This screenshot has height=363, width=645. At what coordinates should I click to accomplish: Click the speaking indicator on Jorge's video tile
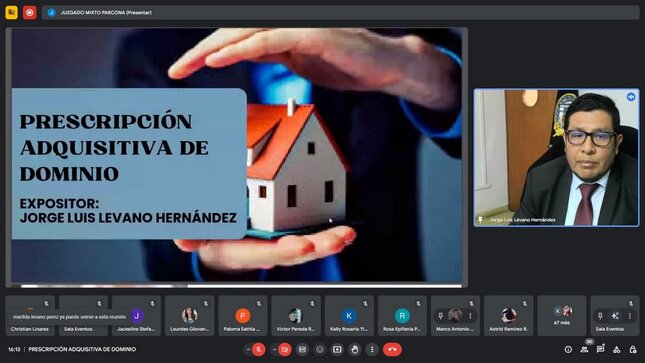631,97
